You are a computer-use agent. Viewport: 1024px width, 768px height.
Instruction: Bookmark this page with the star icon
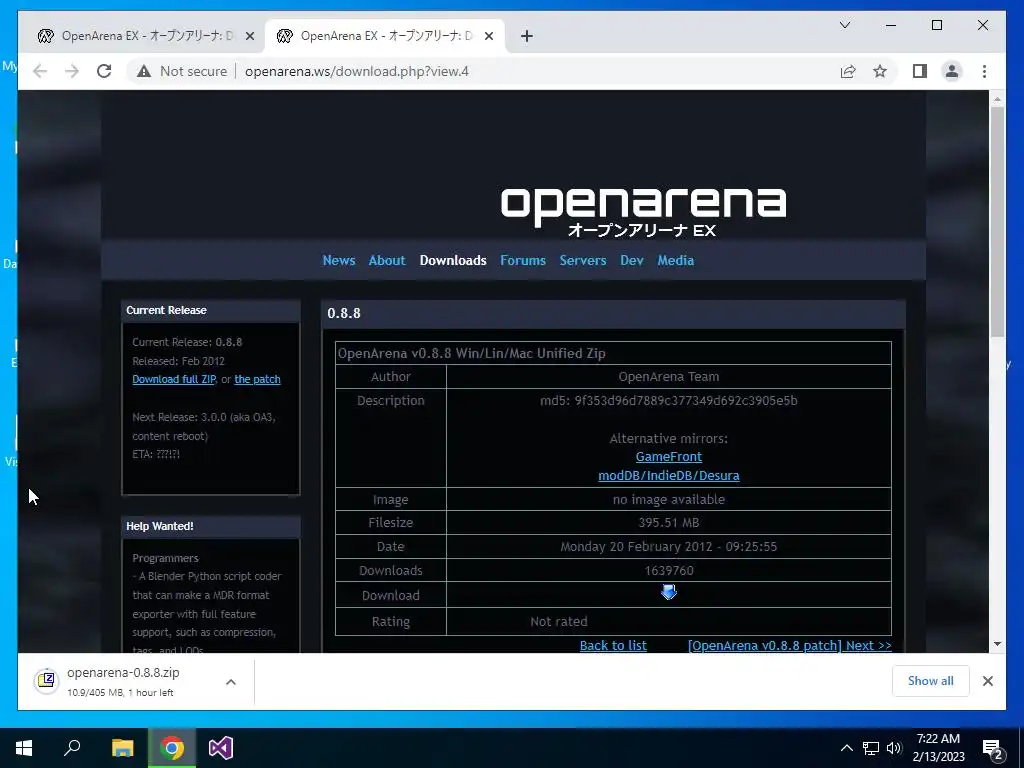880,71
